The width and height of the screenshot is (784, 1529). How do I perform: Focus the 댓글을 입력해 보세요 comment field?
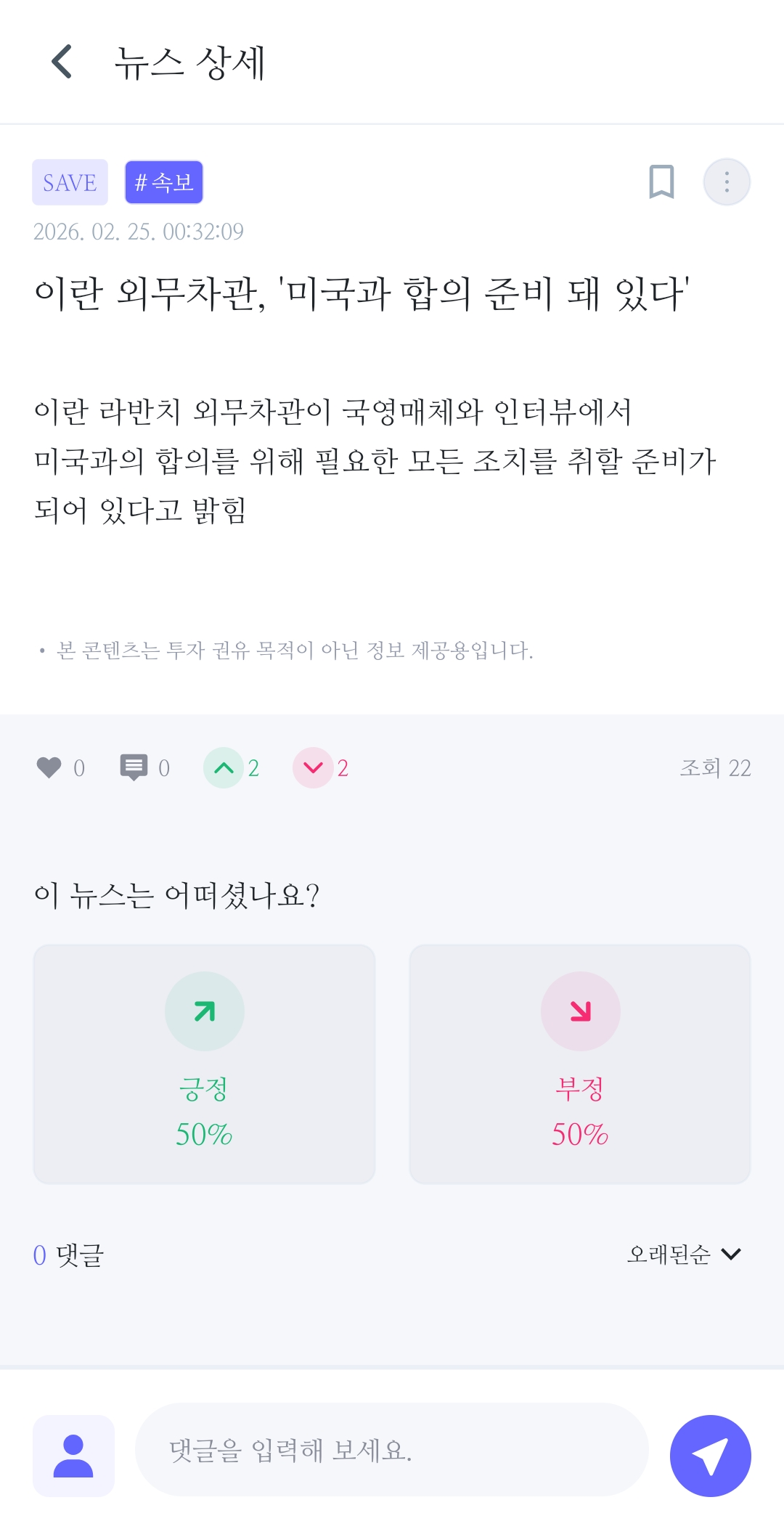point(392,1450)
